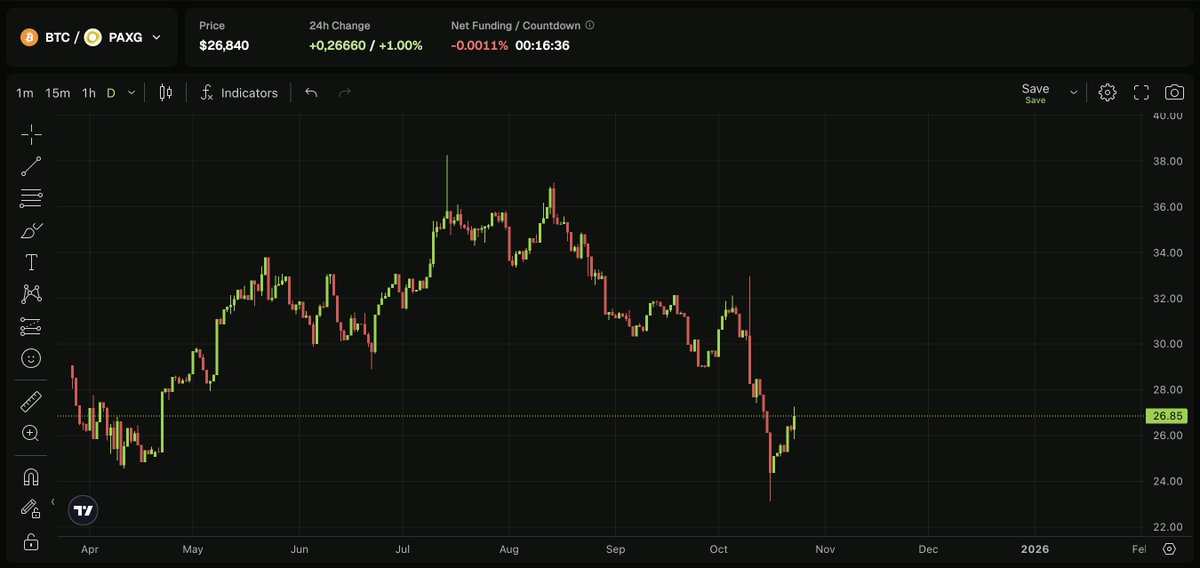
Task: Switch chart to 1h timeframe
Action: pyautogui.click(x=89, y=93)
